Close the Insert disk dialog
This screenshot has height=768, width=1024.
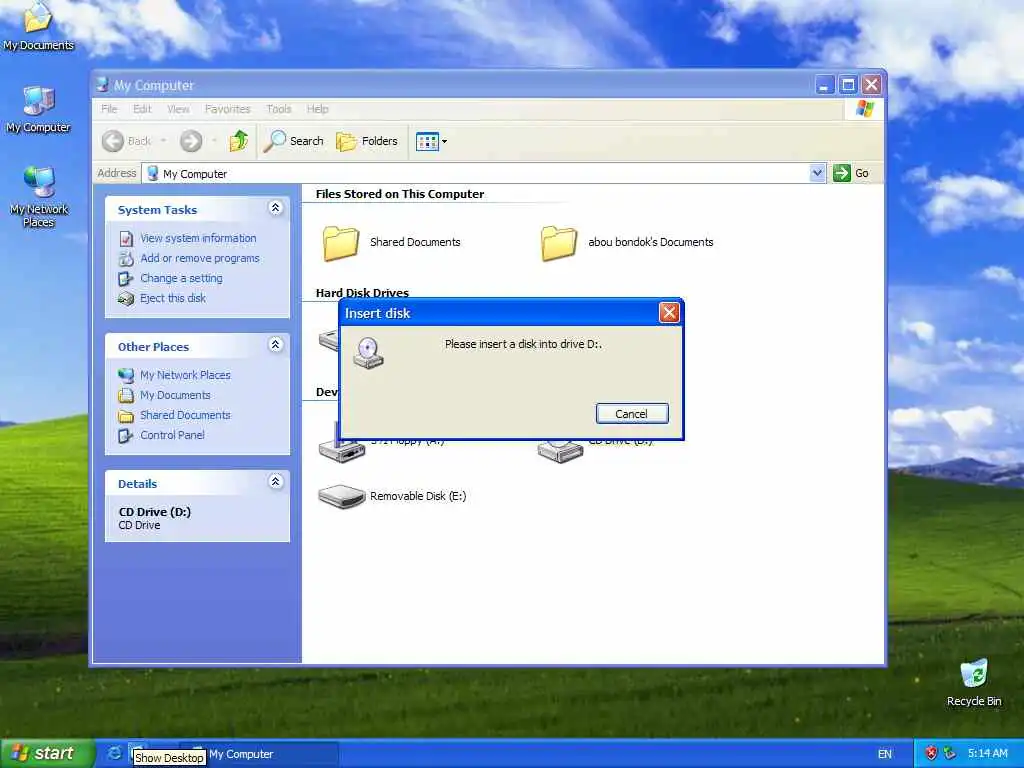tap(669, 313)
